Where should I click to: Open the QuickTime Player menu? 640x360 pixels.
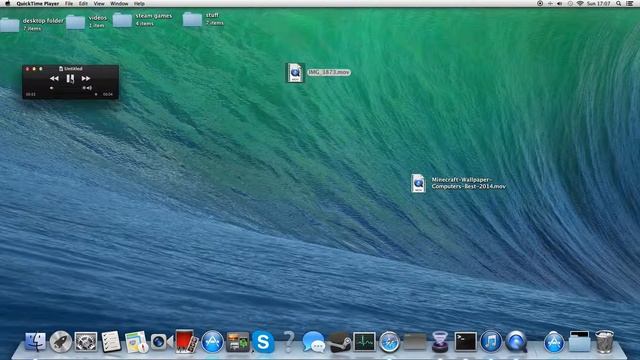point(38,3)
